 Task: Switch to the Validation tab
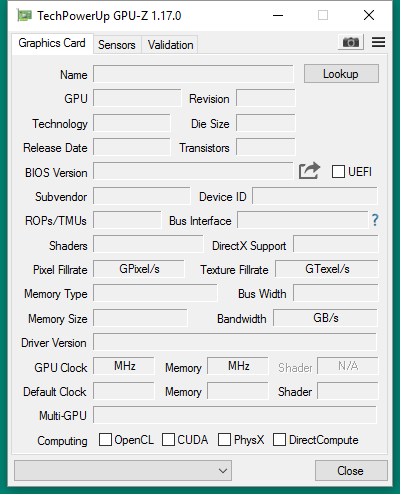[x=170, y=45]
